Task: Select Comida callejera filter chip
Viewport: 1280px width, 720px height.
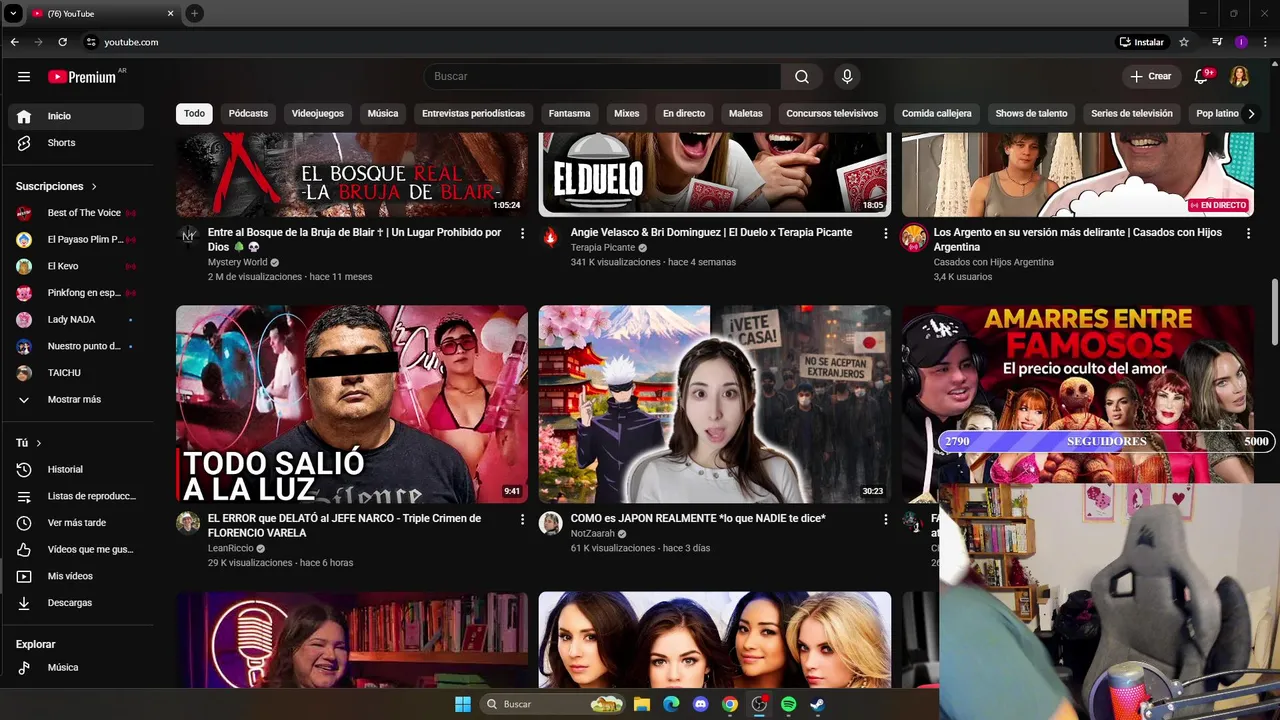Action: (937, 114)
